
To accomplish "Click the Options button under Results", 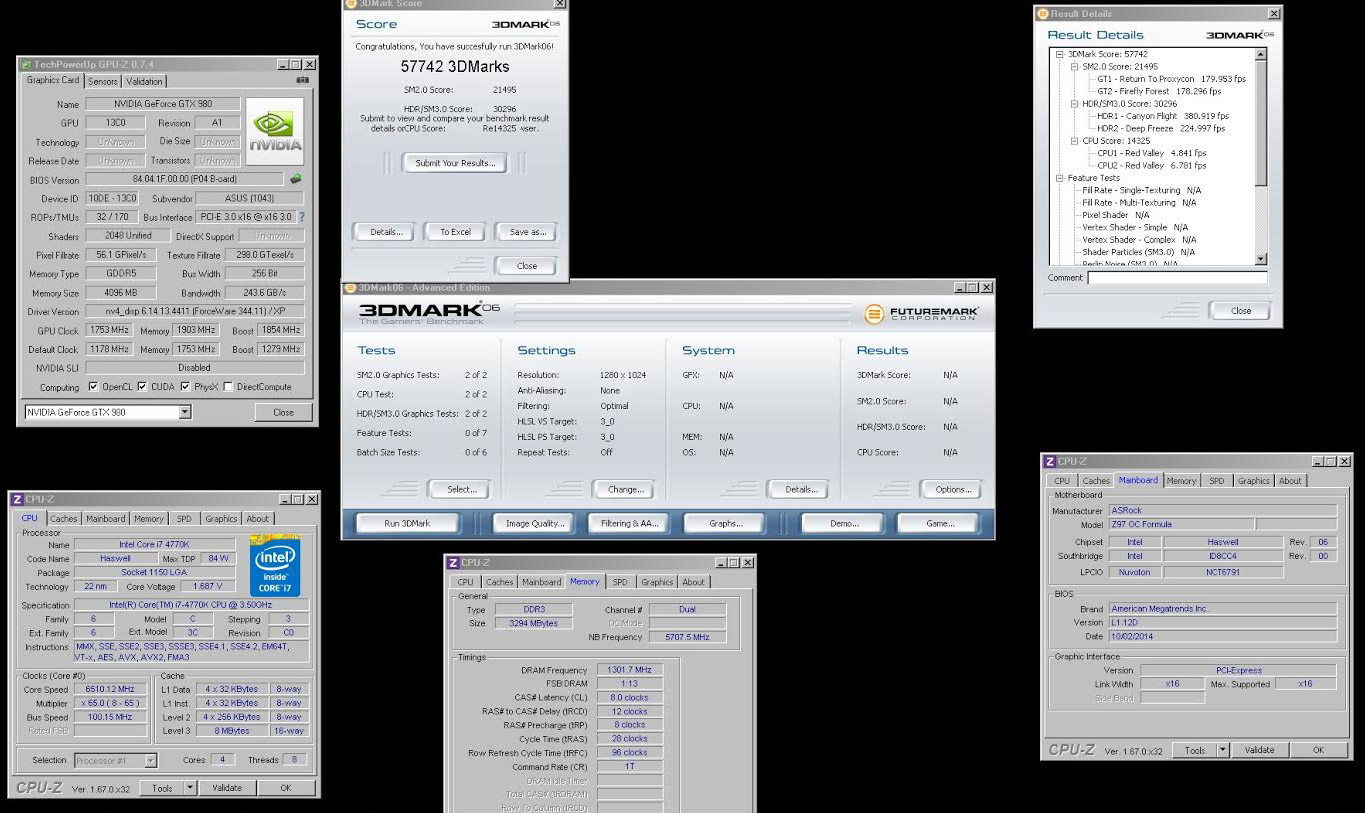I will [x=952, y=489].
